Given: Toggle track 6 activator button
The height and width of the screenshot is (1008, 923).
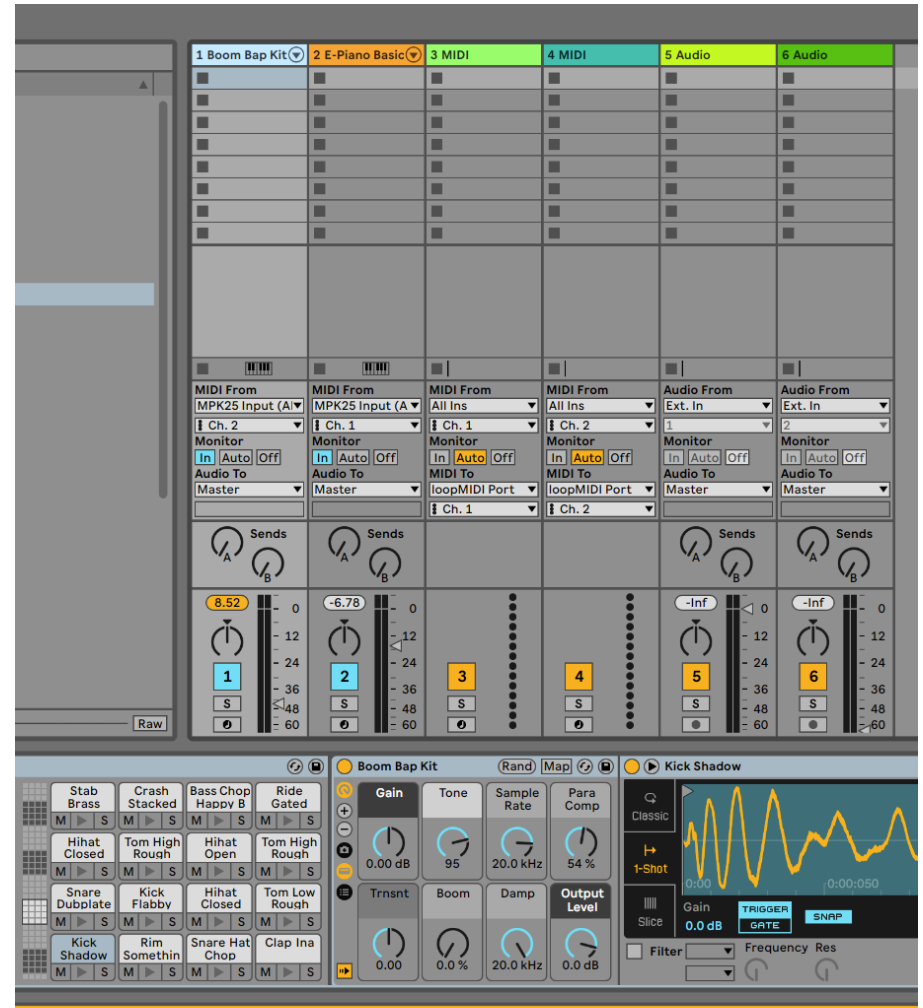Looking at the screenshot, I should pyautogui.click(x=813, y=676).
